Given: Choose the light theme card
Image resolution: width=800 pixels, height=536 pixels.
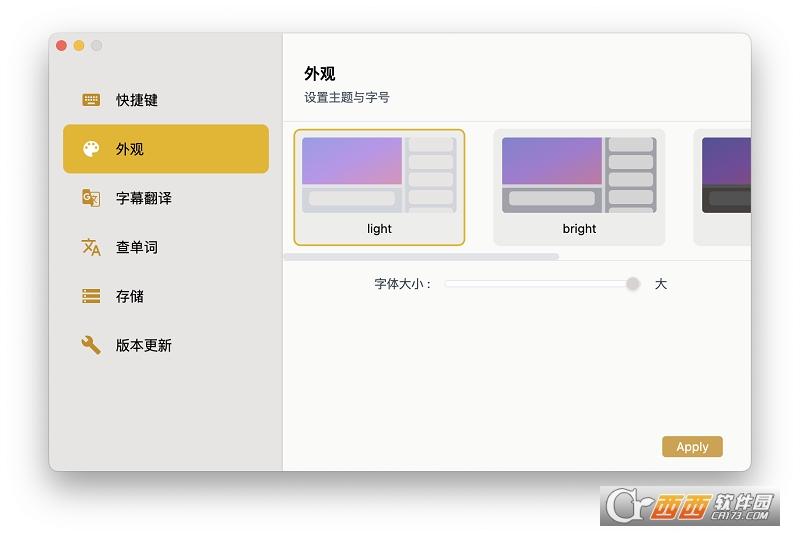Looking at the screenshot, I should [x=379, y=187].
